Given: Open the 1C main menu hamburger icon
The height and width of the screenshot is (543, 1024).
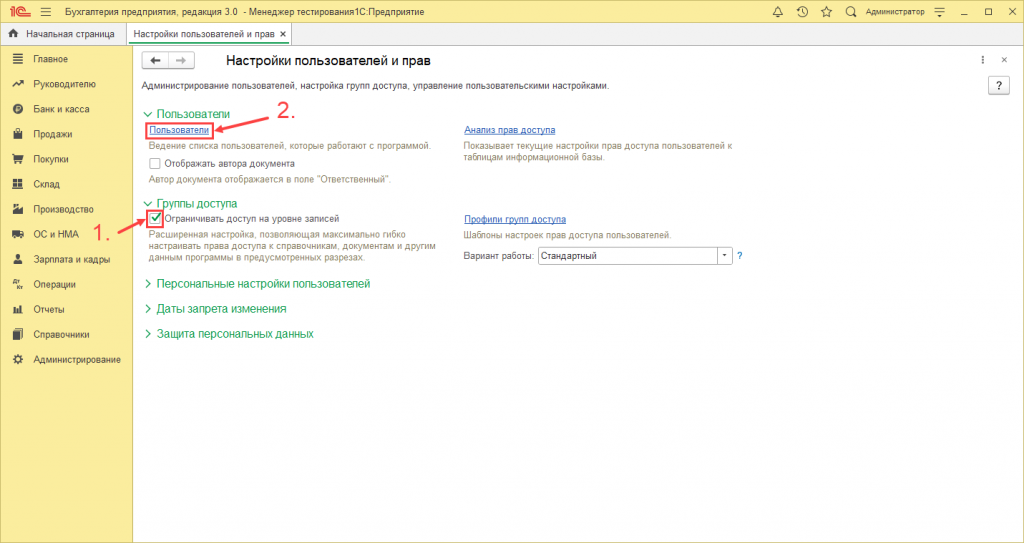Looking at the screenshot, I should pyautogui.click(x=46, y=12).
